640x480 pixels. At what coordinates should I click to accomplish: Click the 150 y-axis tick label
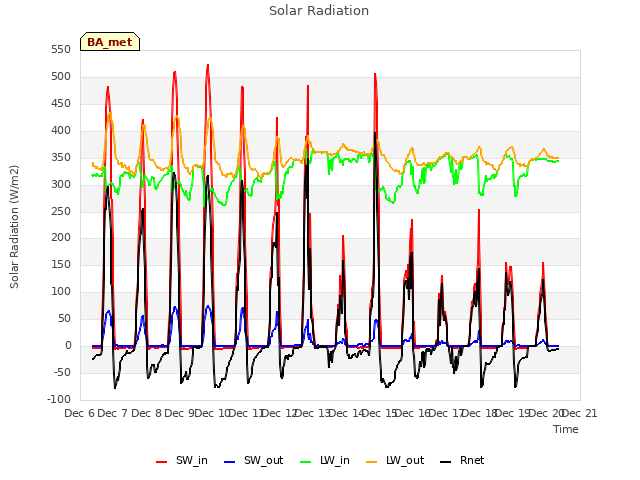pos(61,264)
